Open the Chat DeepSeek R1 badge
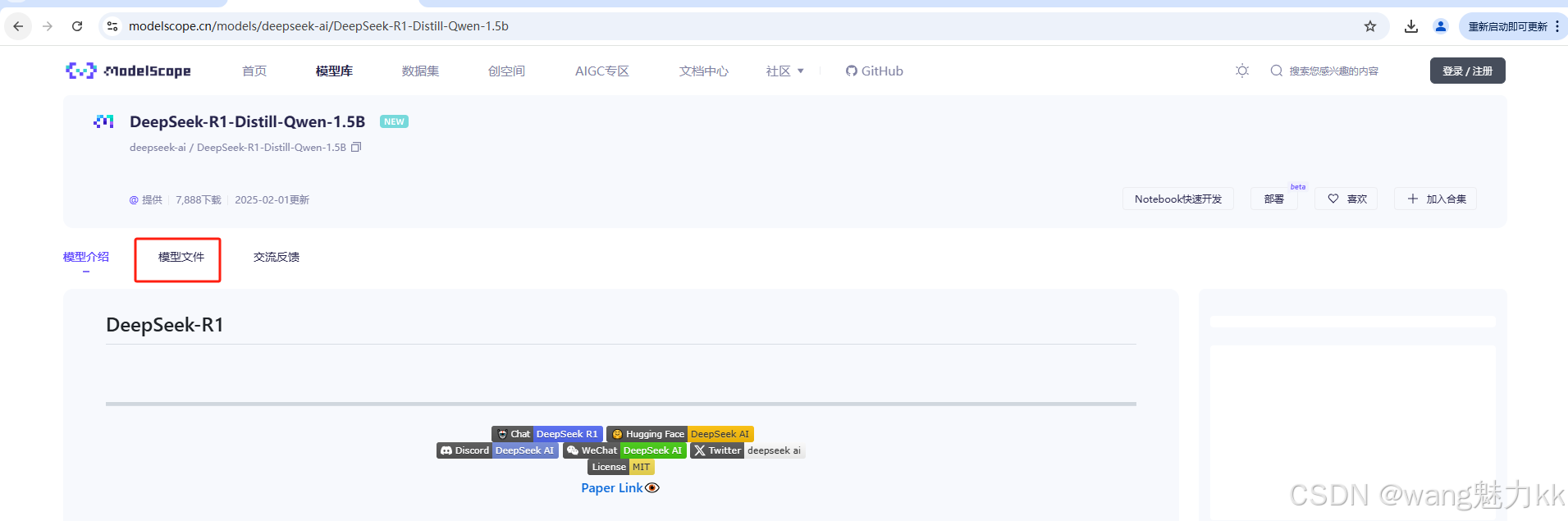1568x521 pixels. [547, 434]
